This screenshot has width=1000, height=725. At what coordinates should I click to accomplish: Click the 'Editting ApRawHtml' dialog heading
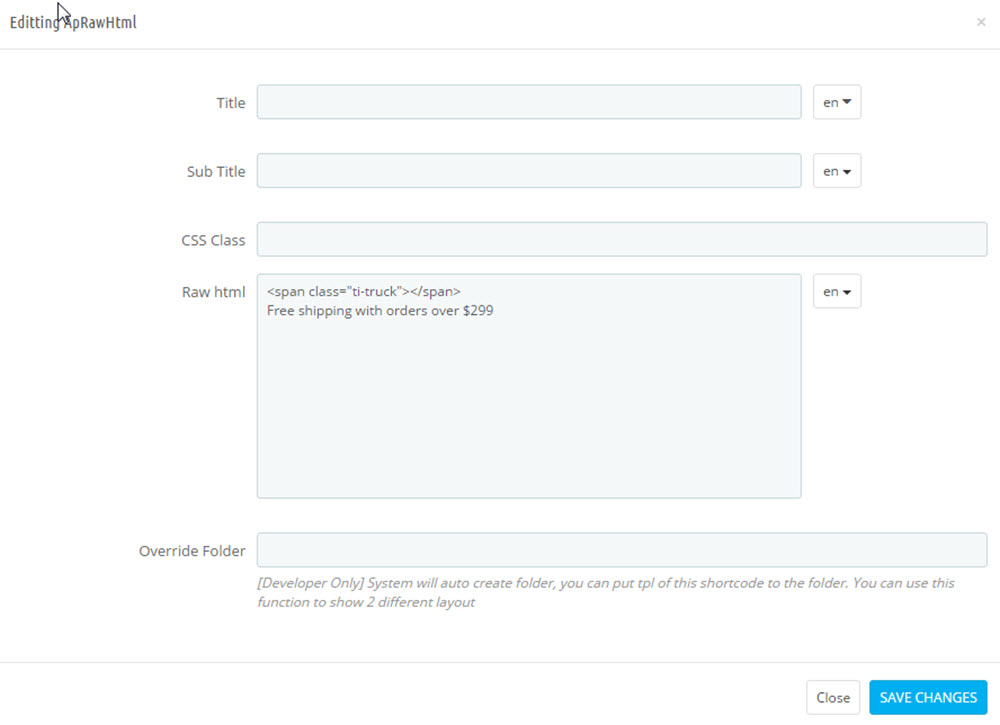pyautogui.click(x=73, y=22)
